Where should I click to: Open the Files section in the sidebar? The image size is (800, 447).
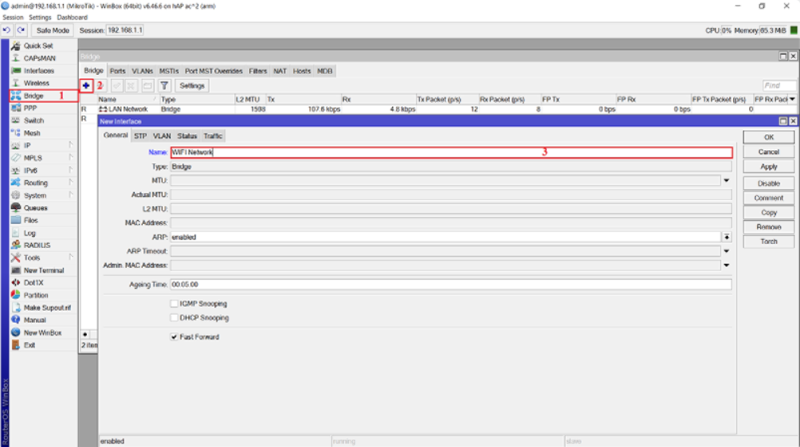tap(31, 220)
